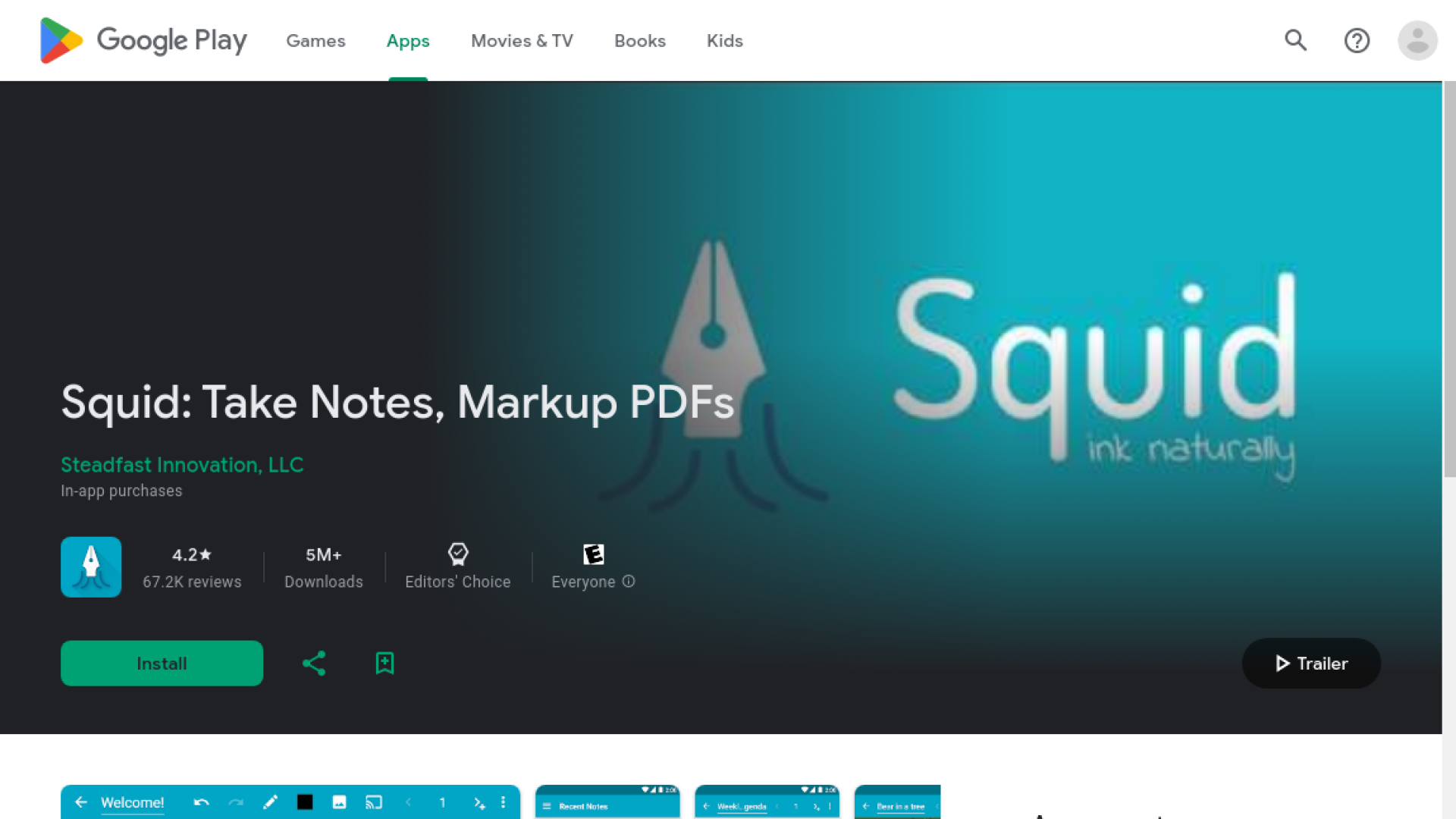The height and width of the screenshot is (819, 1456).
Task: Select the Kids tab
Action: point(724,41)
